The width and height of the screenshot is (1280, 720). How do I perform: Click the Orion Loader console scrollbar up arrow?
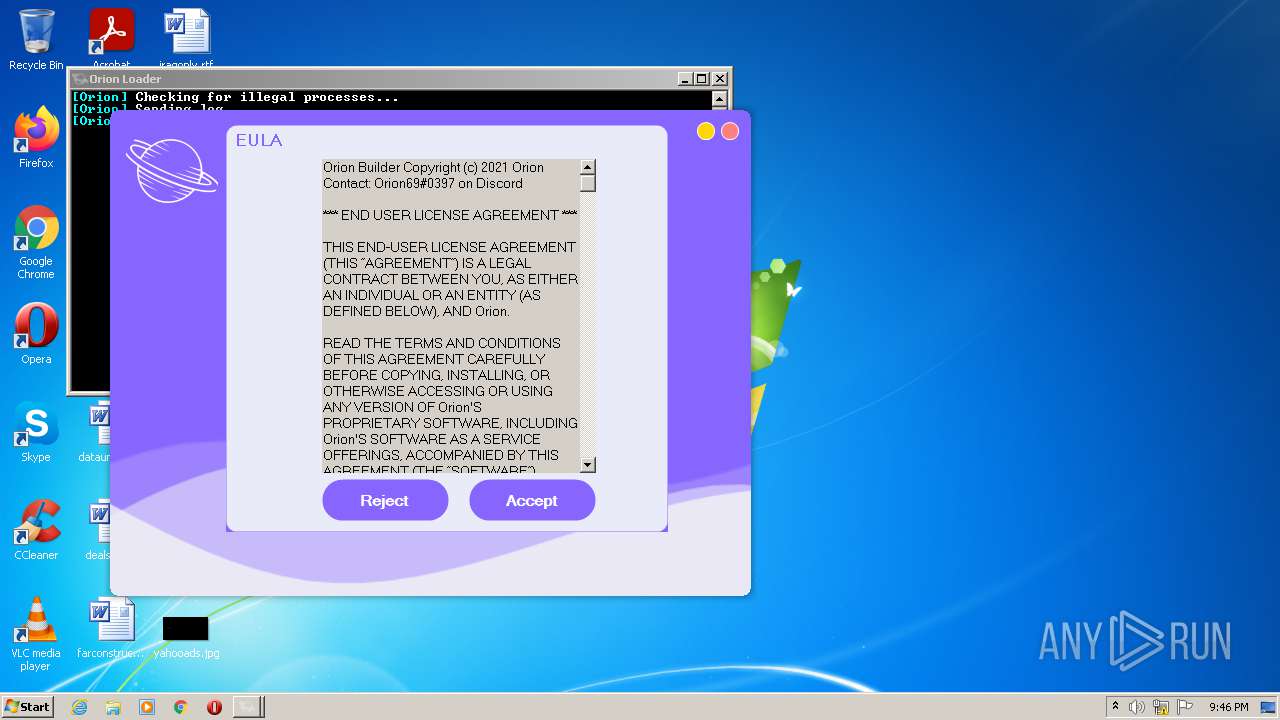(x=719, y=98)
